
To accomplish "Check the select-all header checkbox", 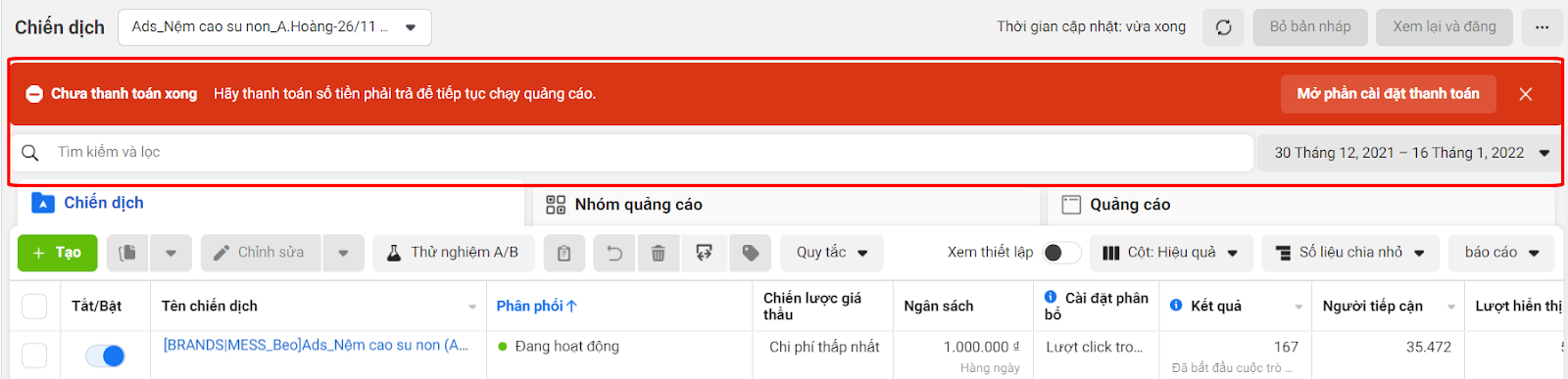I will [x=34, y=307].
